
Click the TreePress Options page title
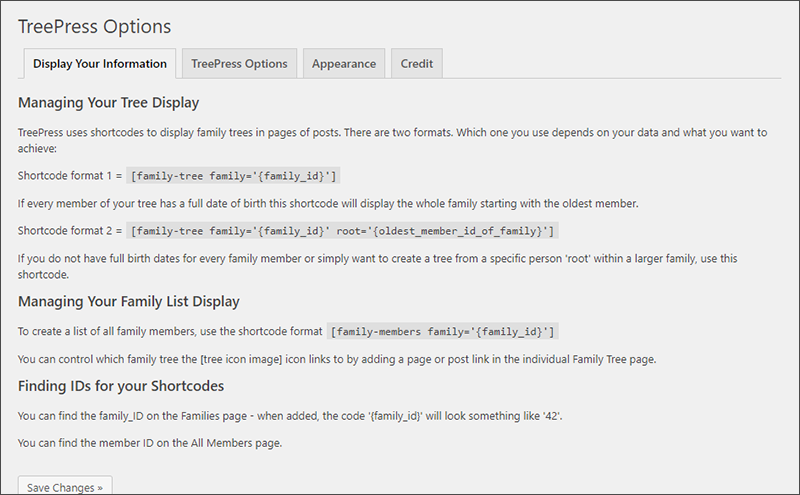(x=94, y=27)
